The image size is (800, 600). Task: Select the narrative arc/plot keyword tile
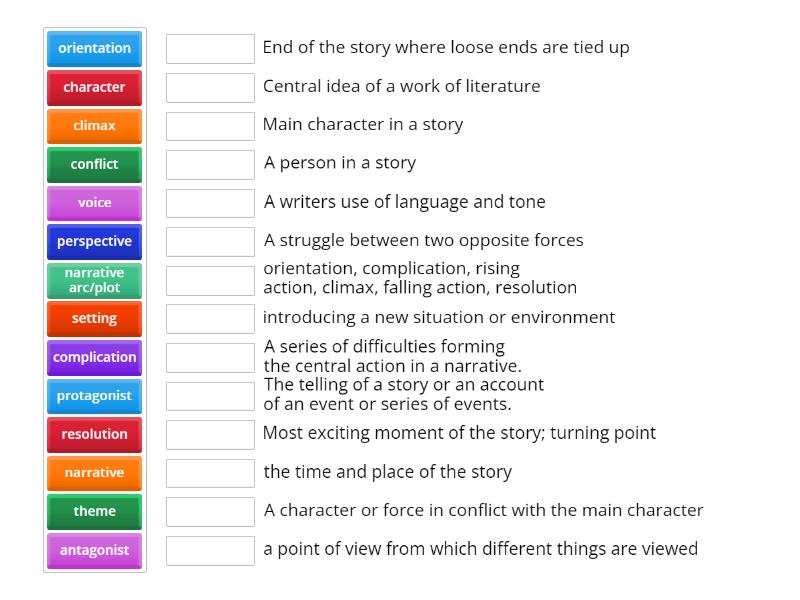[x=94, y=280]
